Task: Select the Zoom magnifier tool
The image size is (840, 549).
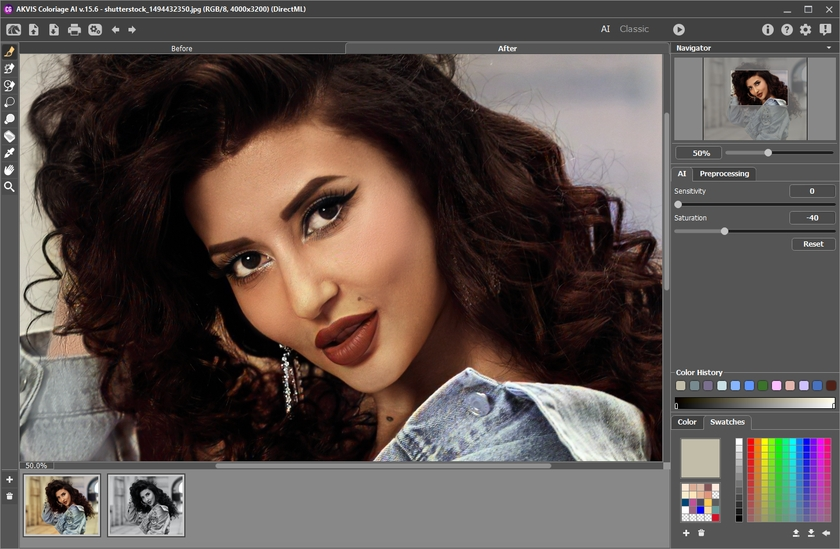Action: (x=10, y=187)
